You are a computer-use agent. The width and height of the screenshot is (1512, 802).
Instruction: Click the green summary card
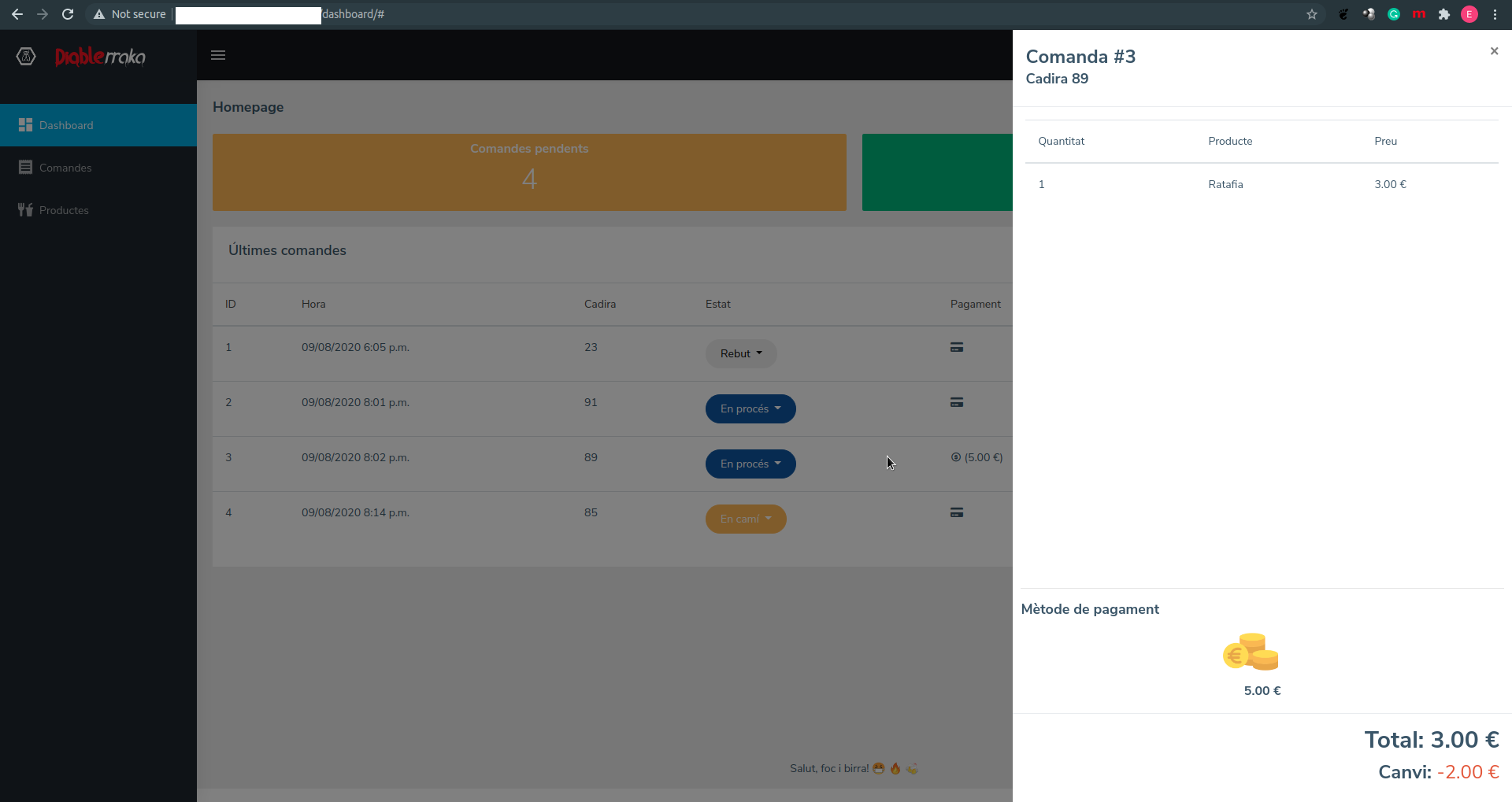point(937,172)
